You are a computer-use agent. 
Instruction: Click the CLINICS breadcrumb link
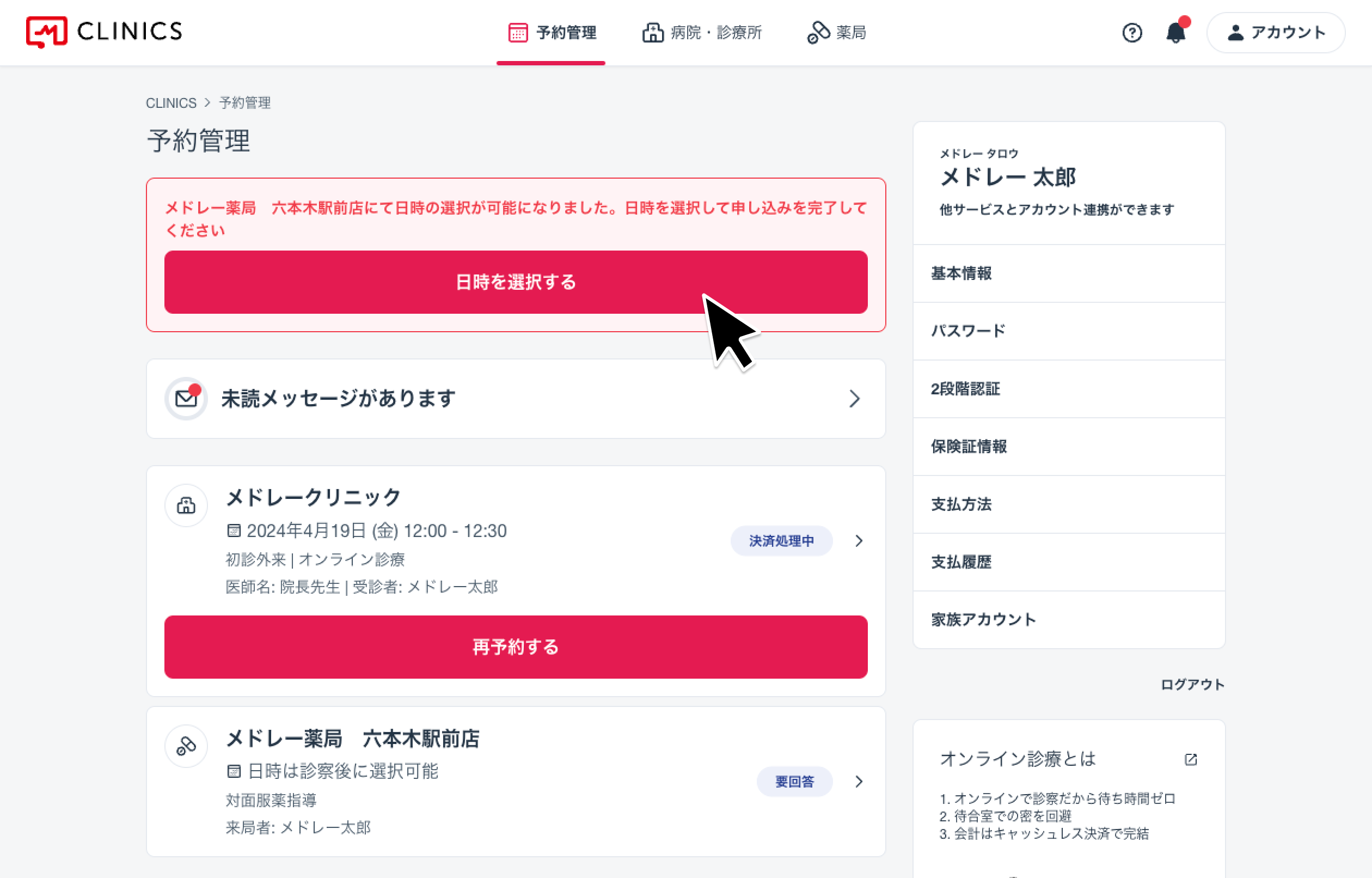171,103
